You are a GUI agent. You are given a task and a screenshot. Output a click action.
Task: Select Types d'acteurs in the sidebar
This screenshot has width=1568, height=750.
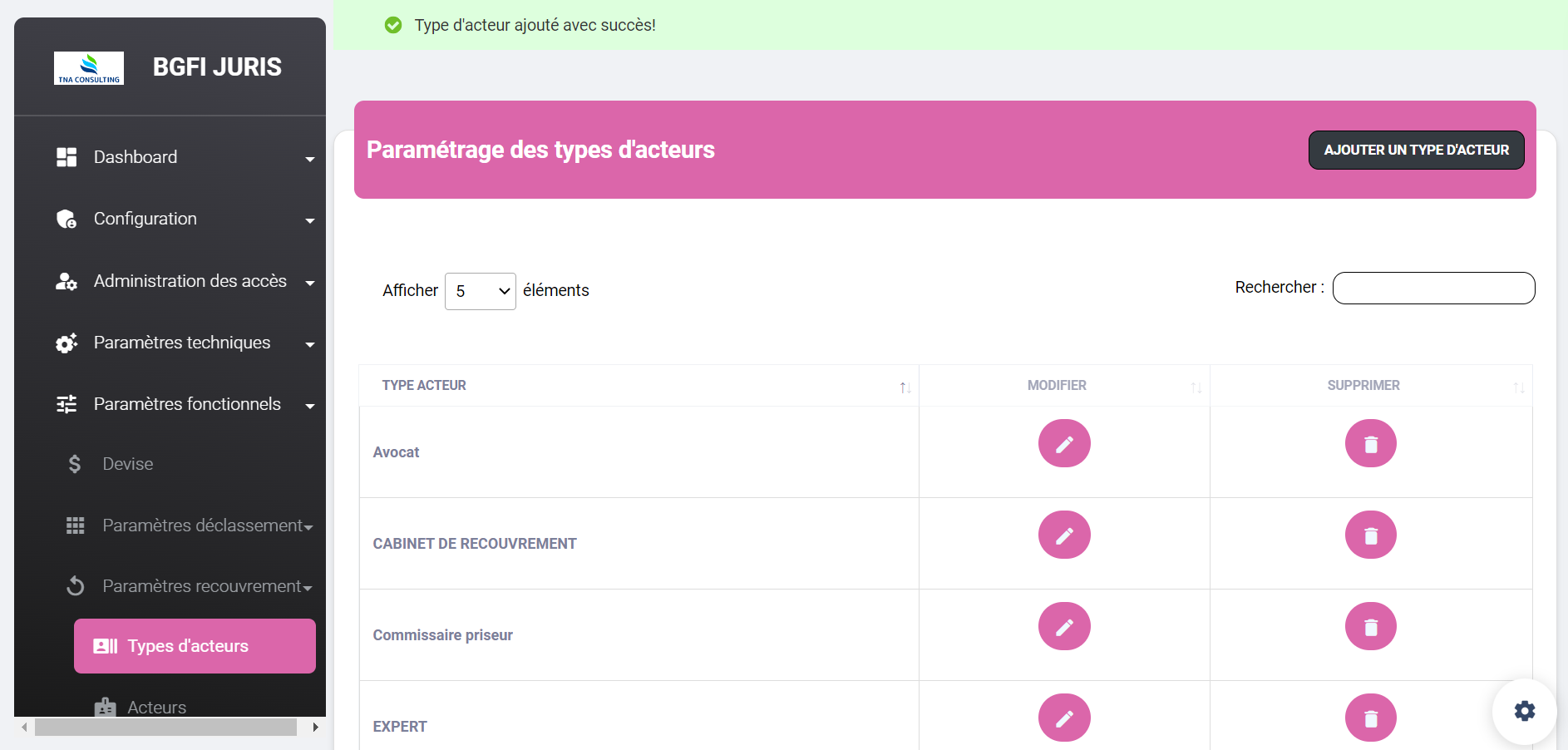[195, 646]
